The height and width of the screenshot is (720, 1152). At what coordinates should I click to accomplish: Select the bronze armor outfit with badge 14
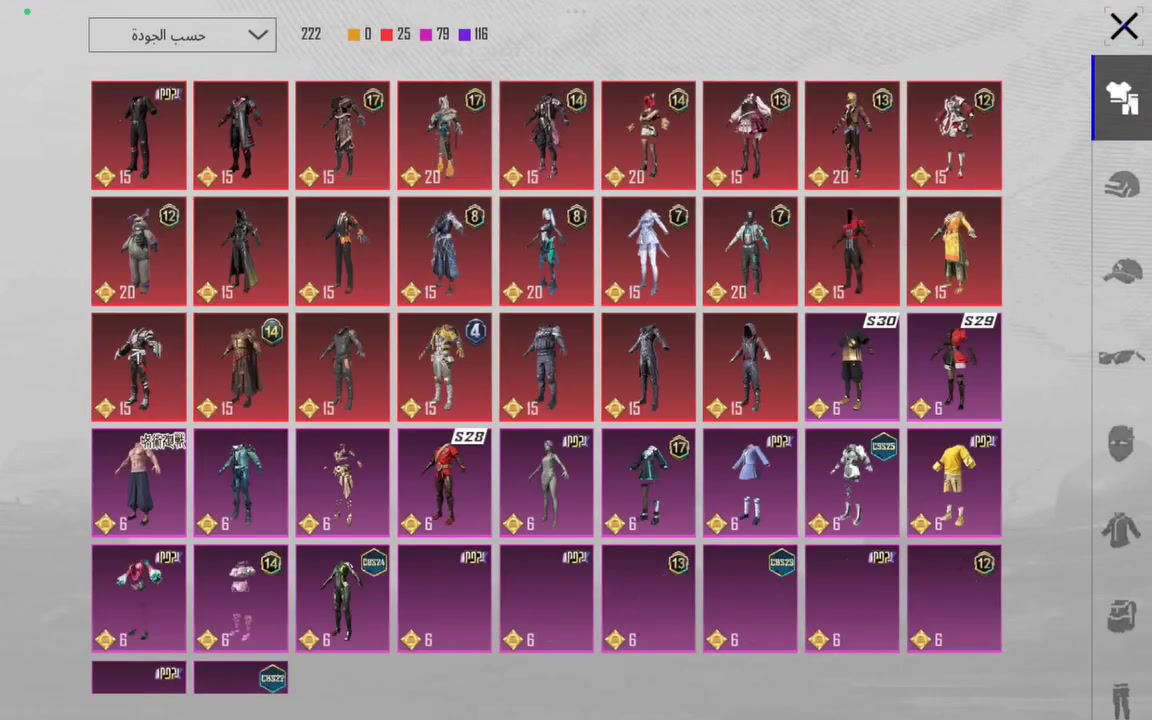point(241,367)
